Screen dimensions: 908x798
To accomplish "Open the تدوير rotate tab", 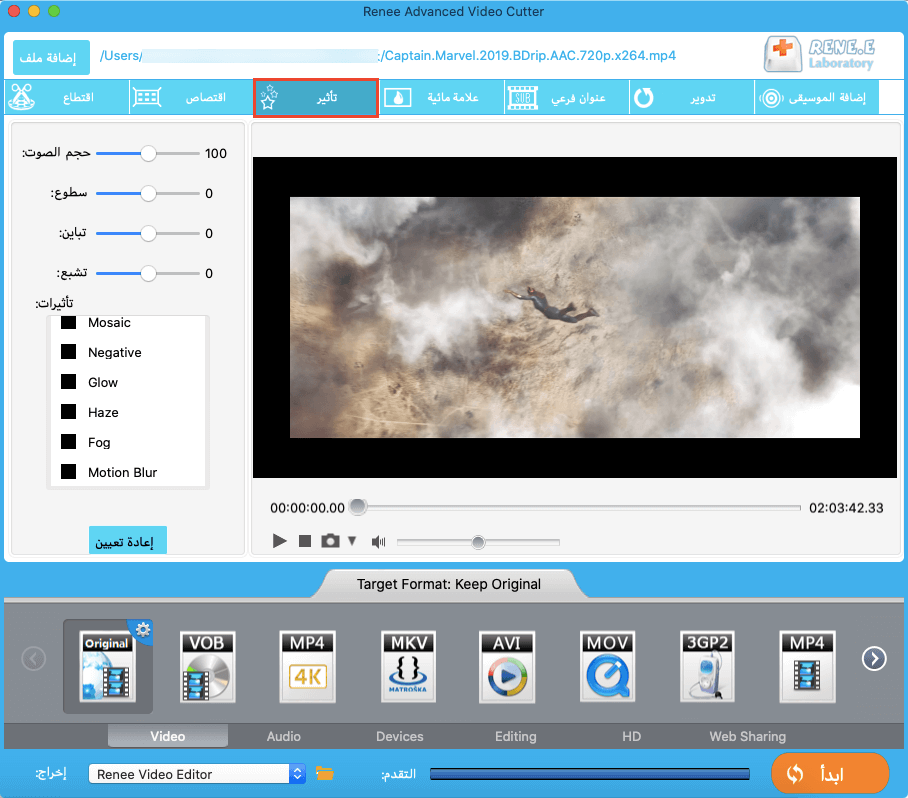I will click(x=692, y=97).
